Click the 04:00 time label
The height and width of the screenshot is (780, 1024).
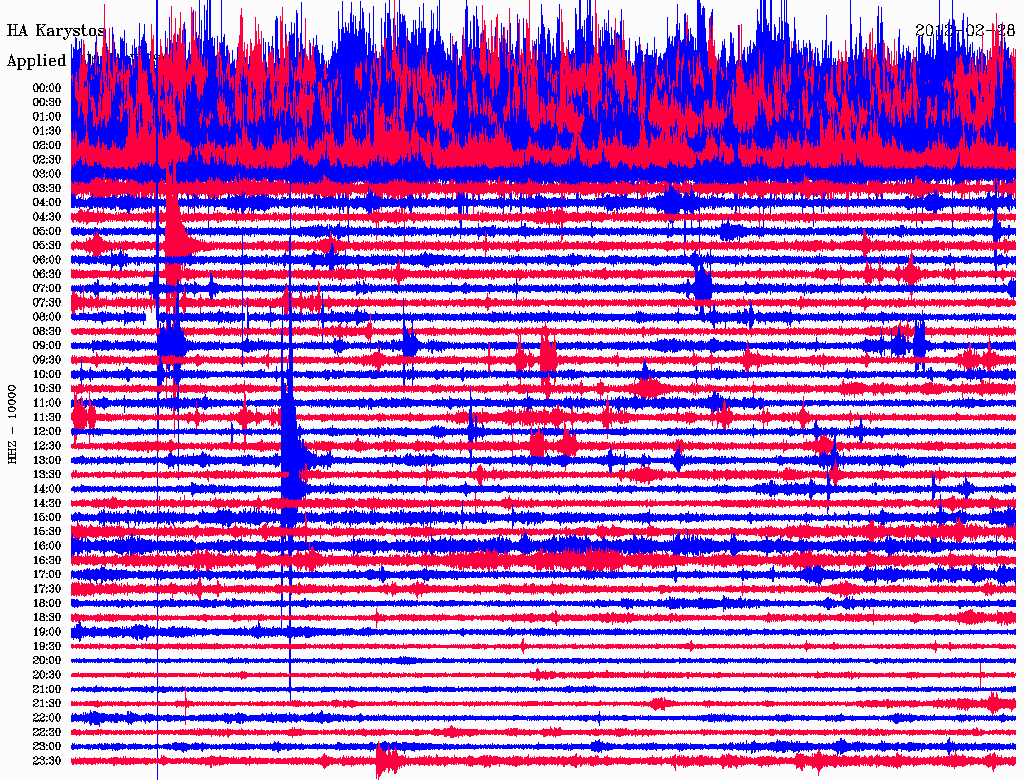tap(47, 203)
